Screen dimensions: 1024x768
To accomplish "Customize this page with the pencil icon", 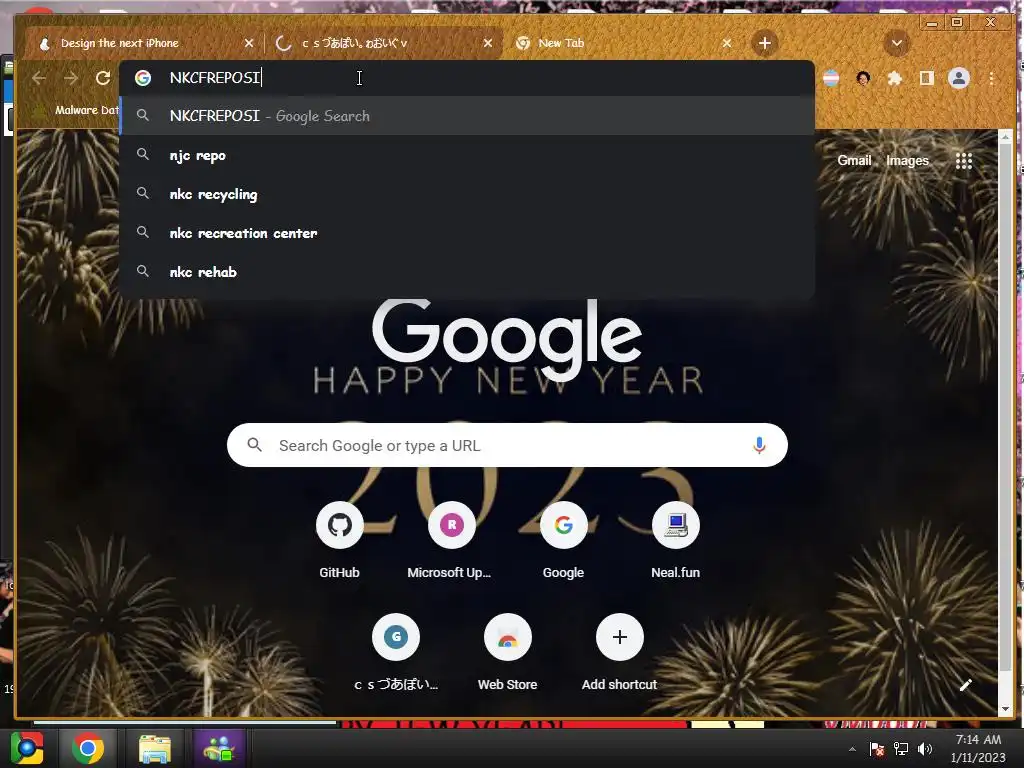I will 965,684.
